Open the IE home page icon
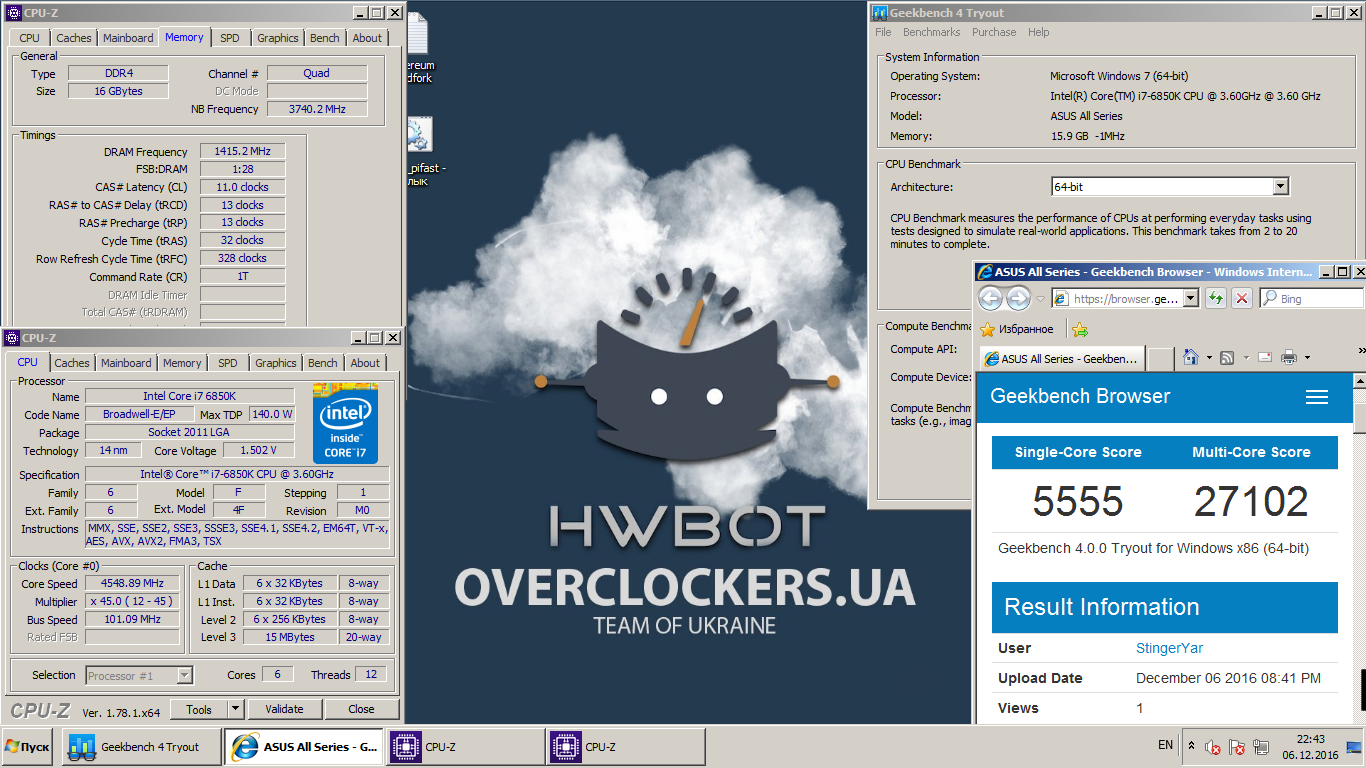 (1190, 357)
